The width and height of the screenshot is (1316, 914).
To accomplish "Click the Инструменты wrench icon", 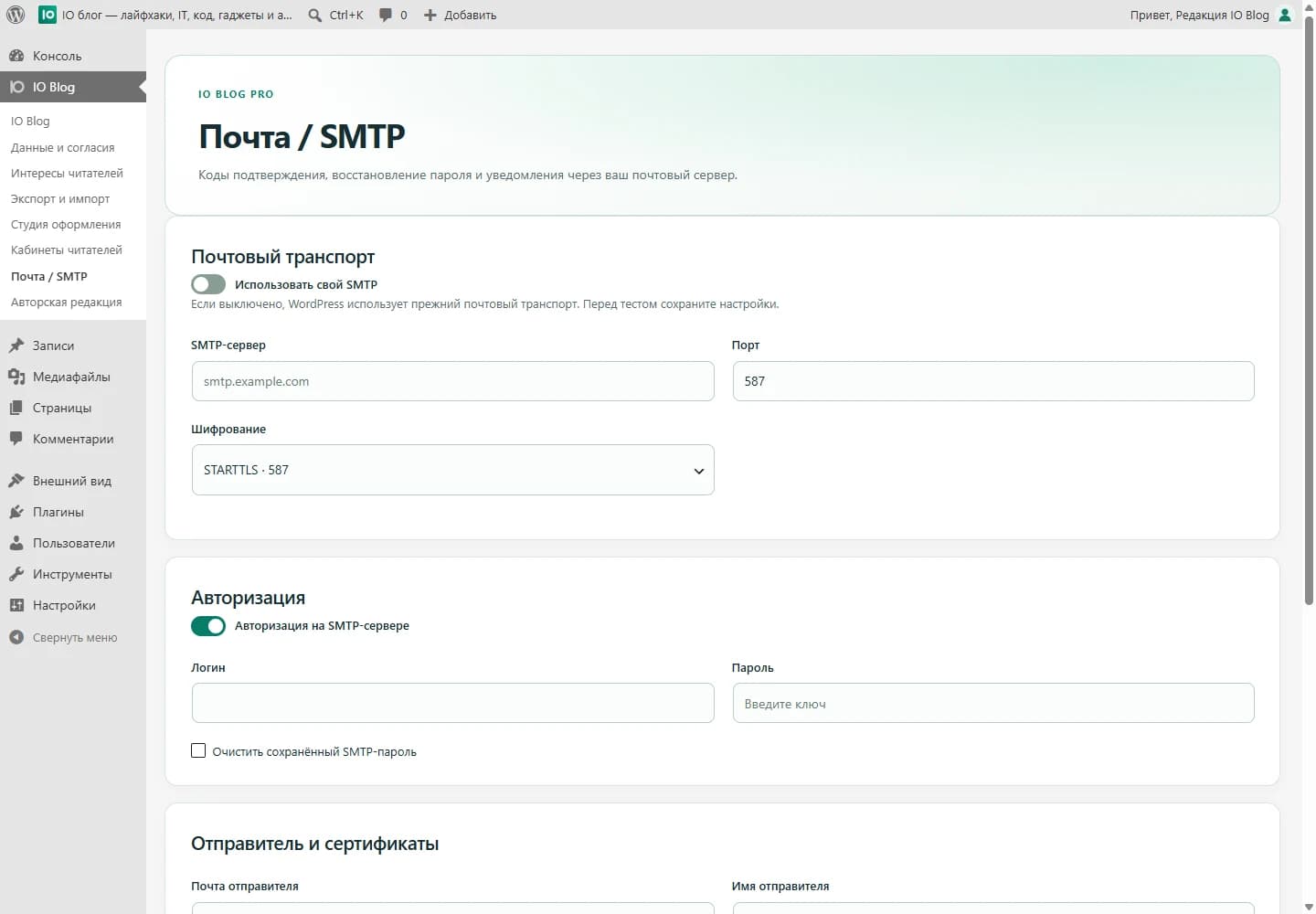I will (x=16, y=574).
